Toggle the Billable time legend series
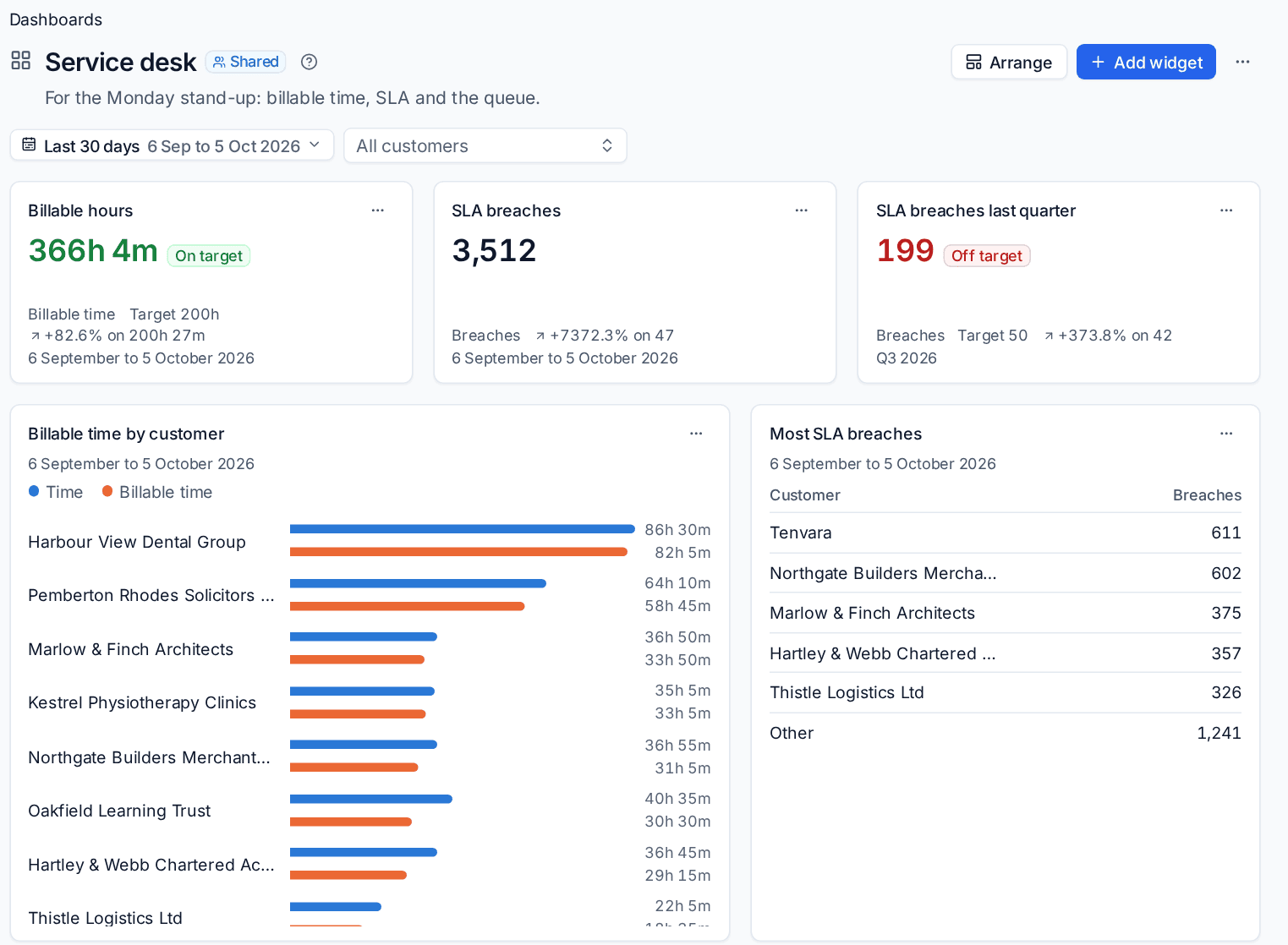1288x945 pixels. 157,492
